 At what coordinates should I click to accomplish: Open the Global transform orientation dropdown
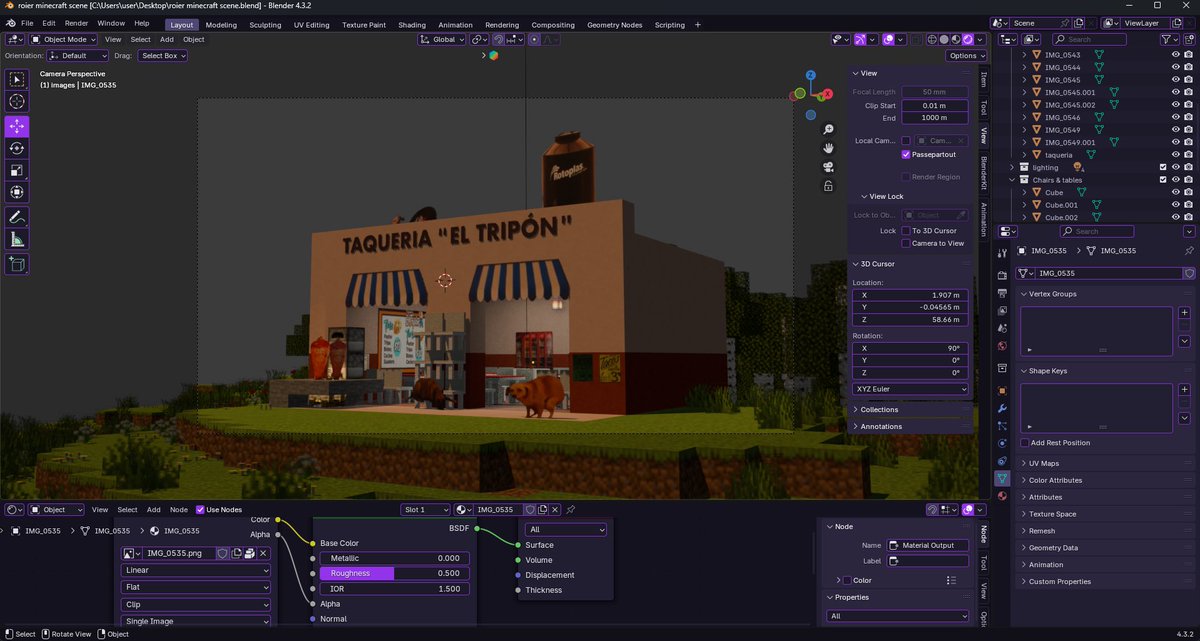pos(443,39)
